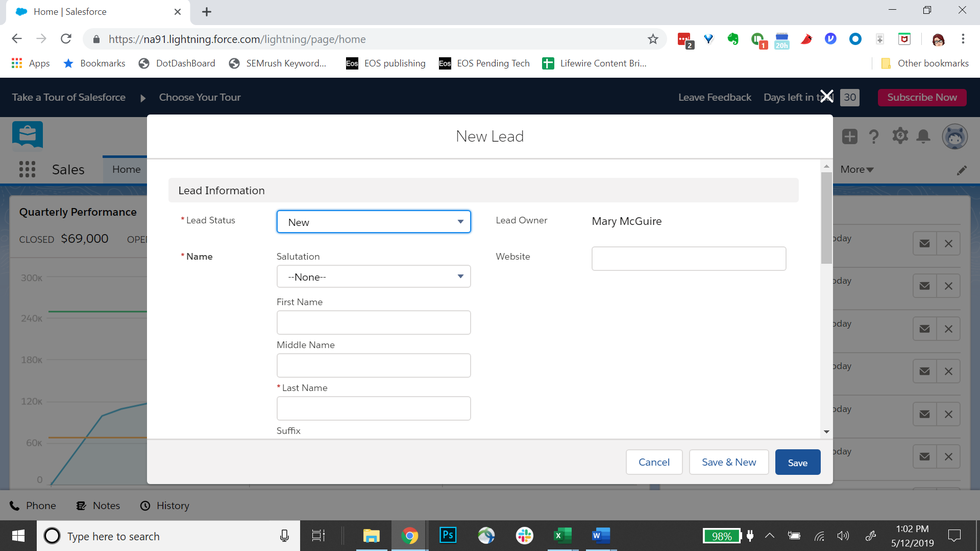
Task: Open Notes in the utility bar
Action: click(98, 506)
